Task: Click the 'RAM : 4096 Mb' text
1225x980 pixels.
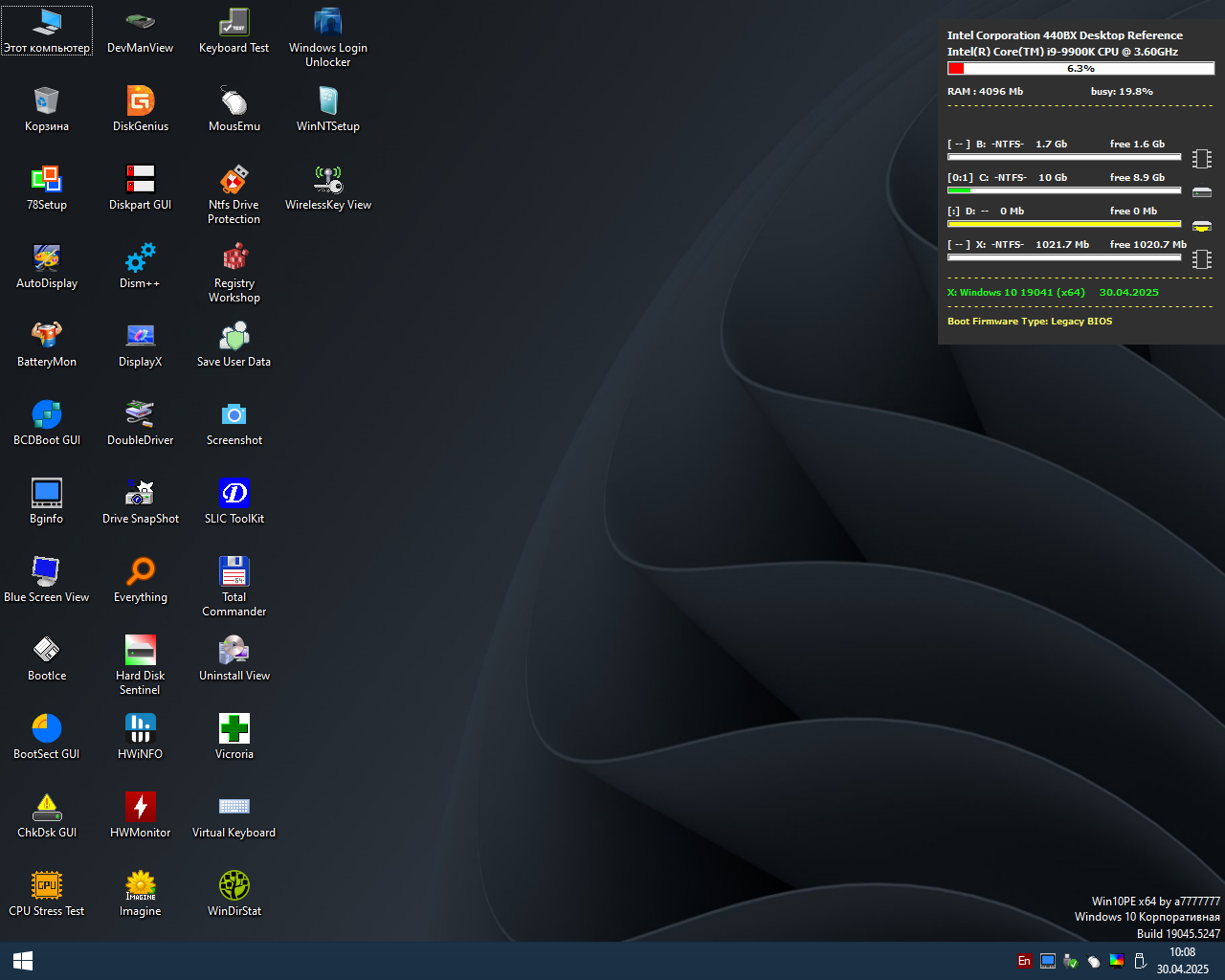Action: coord(985,92)
